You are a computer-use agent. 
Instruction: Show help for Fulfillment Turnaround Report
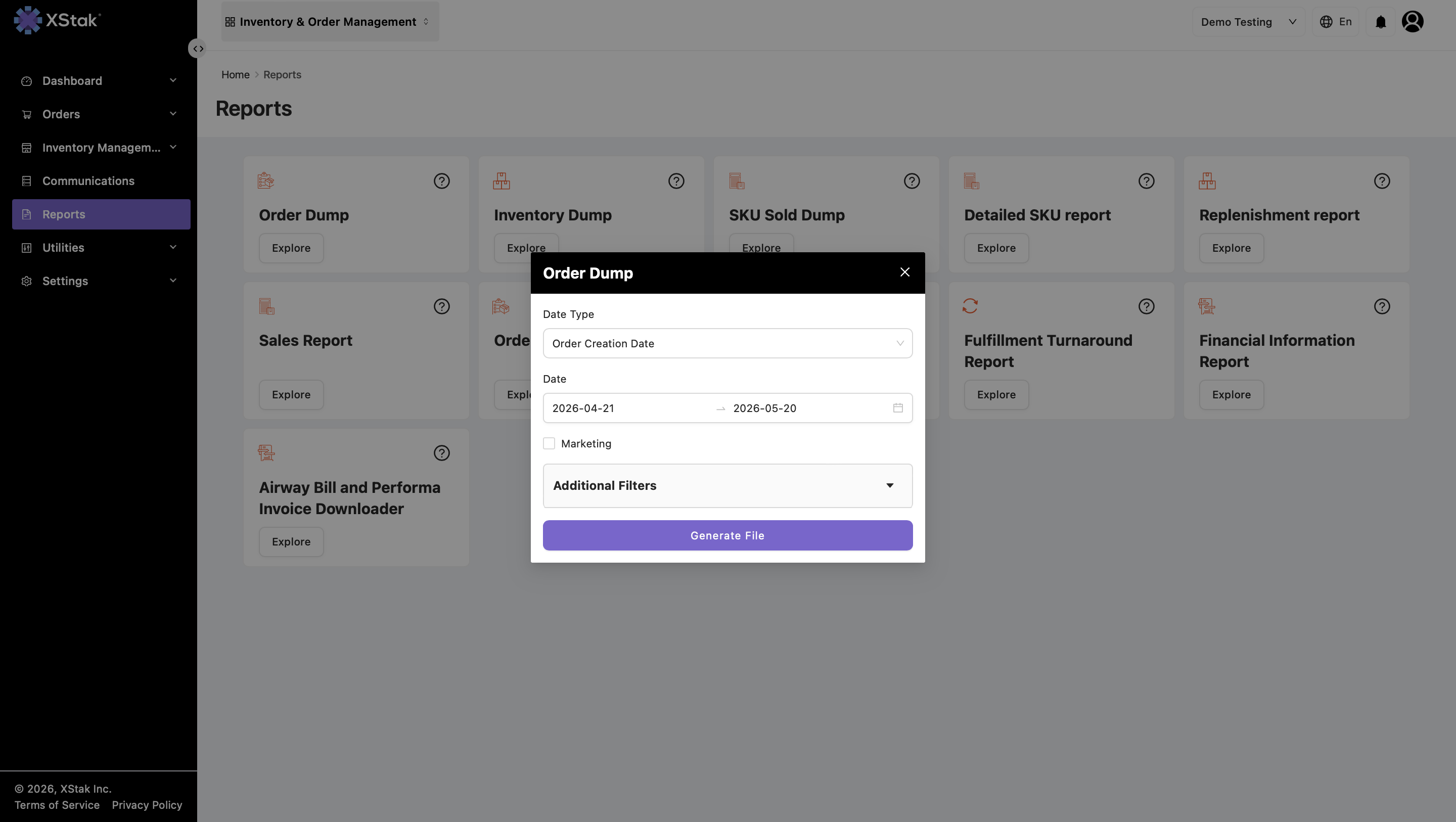pos(1146,306)
